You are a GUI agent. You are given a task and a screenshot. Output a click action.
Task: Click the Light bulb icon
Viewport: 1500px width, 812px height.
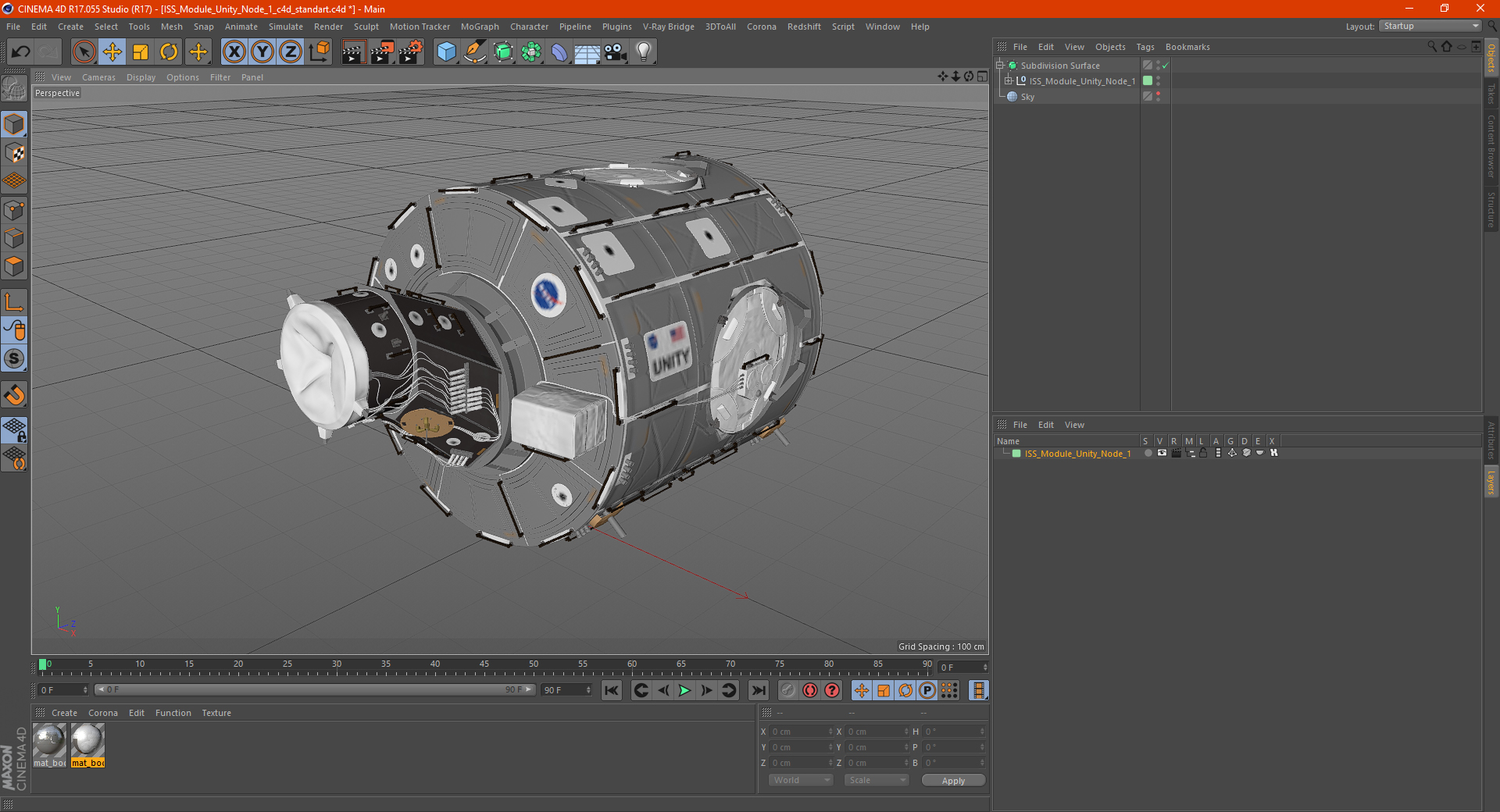[x=643, y=52]
